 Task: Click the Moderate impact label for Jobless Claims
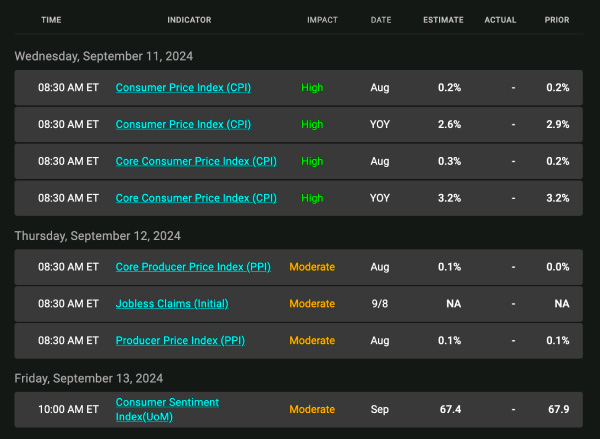point(312,304)
